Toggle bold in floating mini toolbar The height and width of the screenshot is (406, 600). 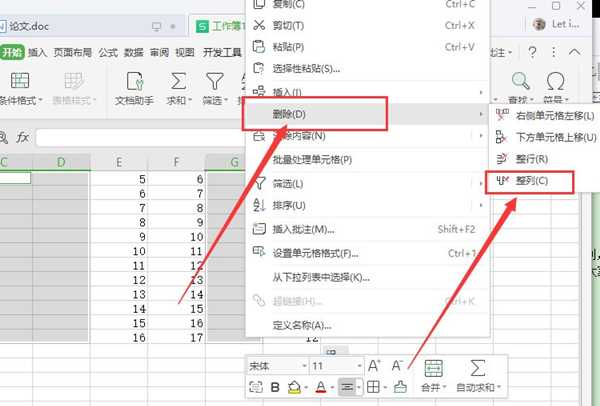coord(275,387)
